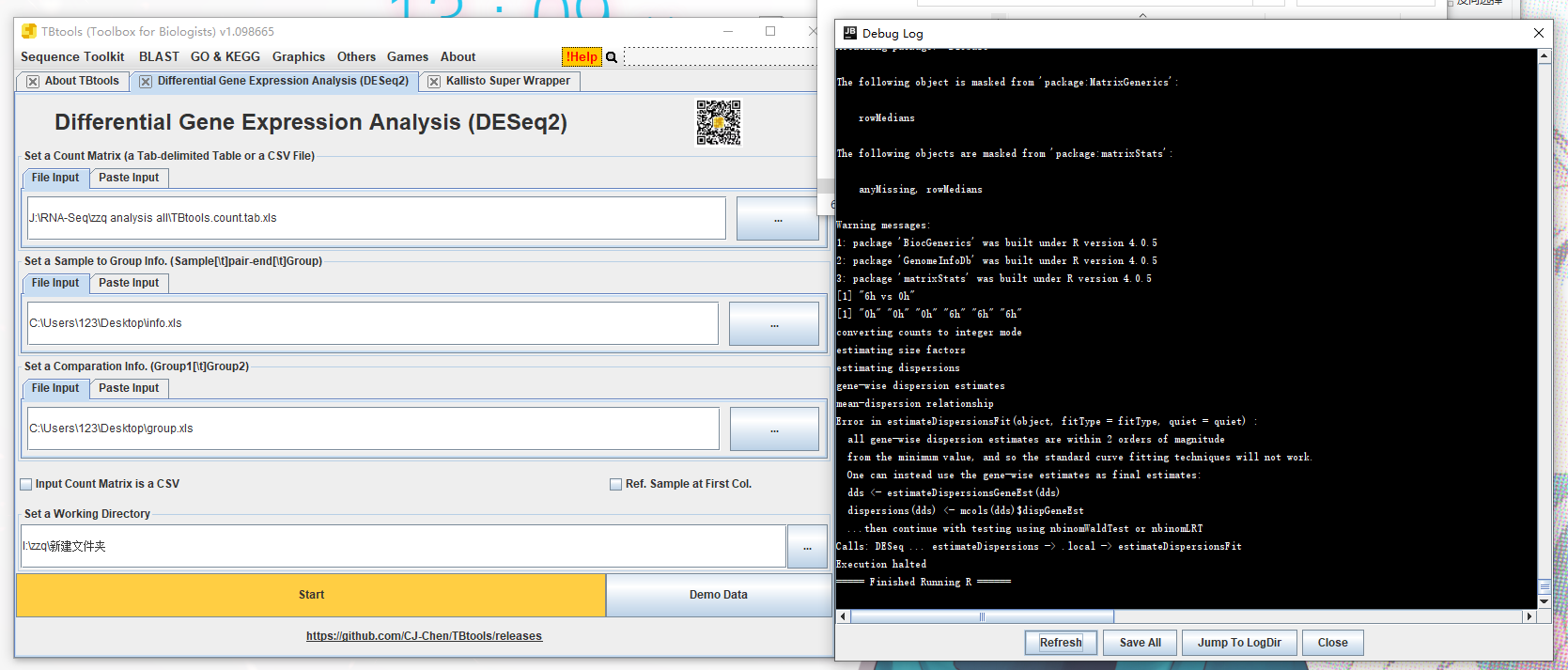Click the Debug Log horizontal scrollbar thumb
This screenshot has height=670, width=1568.
[982, 616]
